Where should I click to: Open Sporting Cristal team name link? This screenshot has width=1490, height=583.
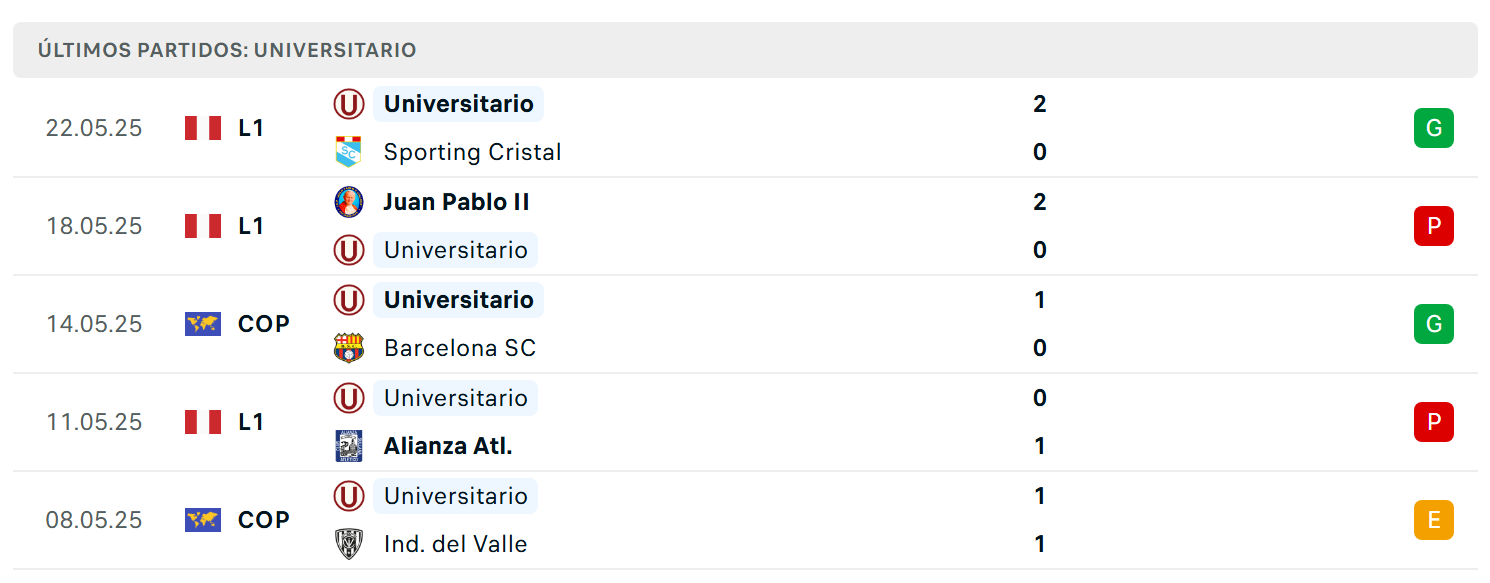point(472,152)
